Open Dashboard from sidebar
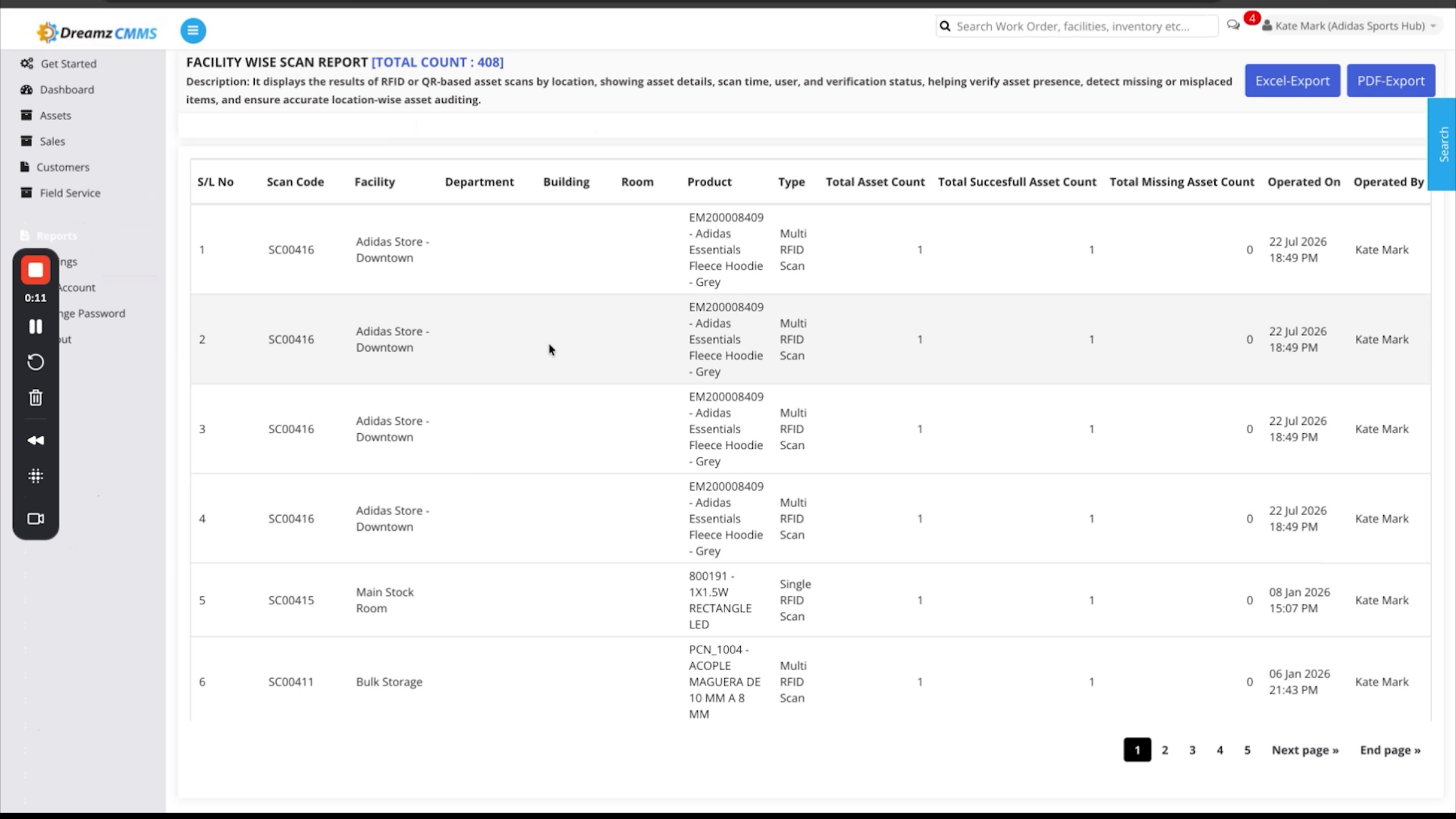Viewport: 1456px width, 819px height. [x=67, y=89]
